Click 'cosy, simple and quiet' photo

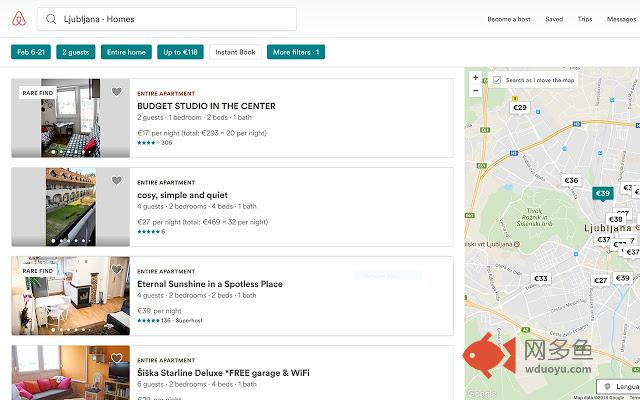pos(70,207)
